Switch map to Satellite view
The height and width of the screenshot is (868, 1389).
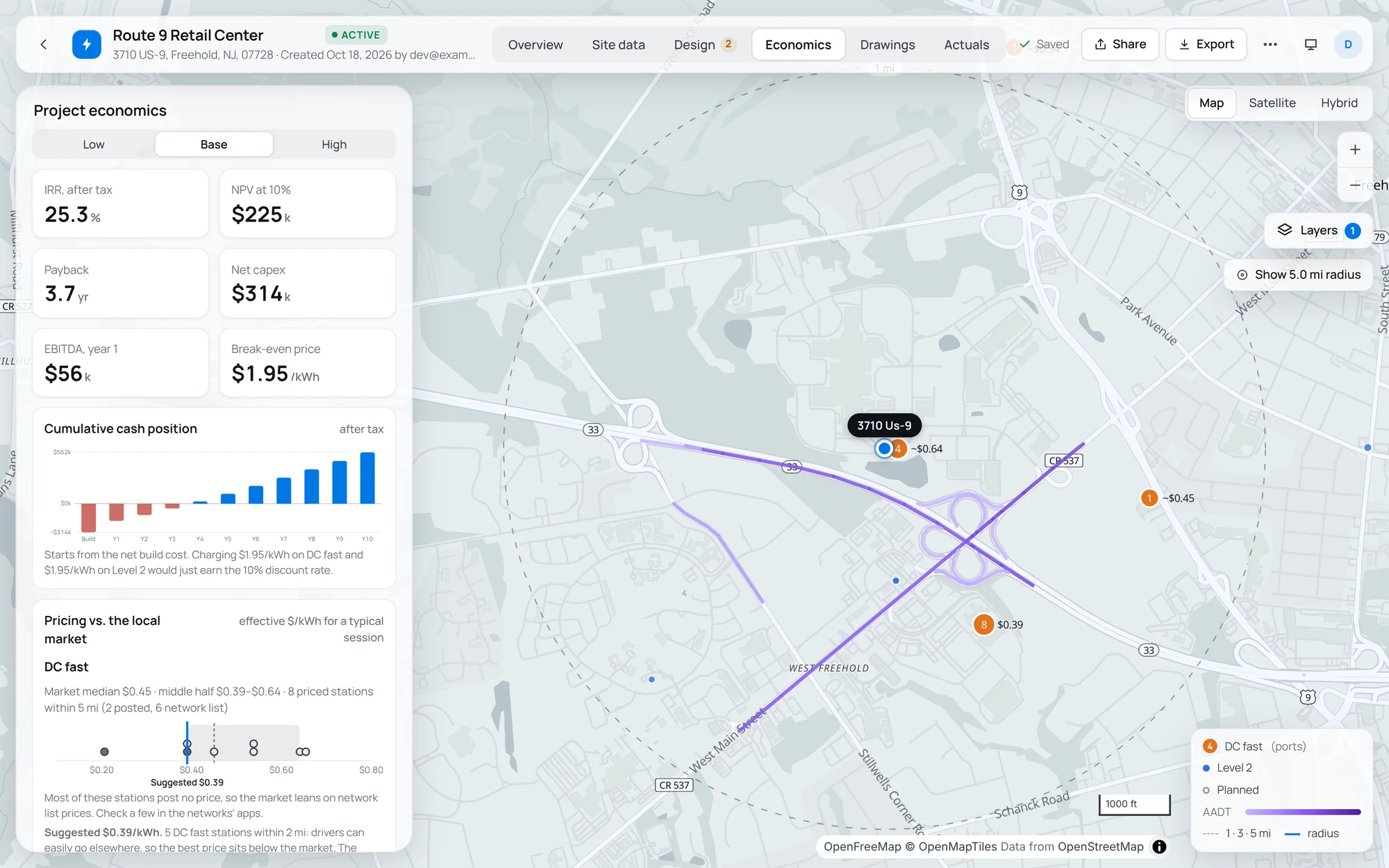[1272, 103]
